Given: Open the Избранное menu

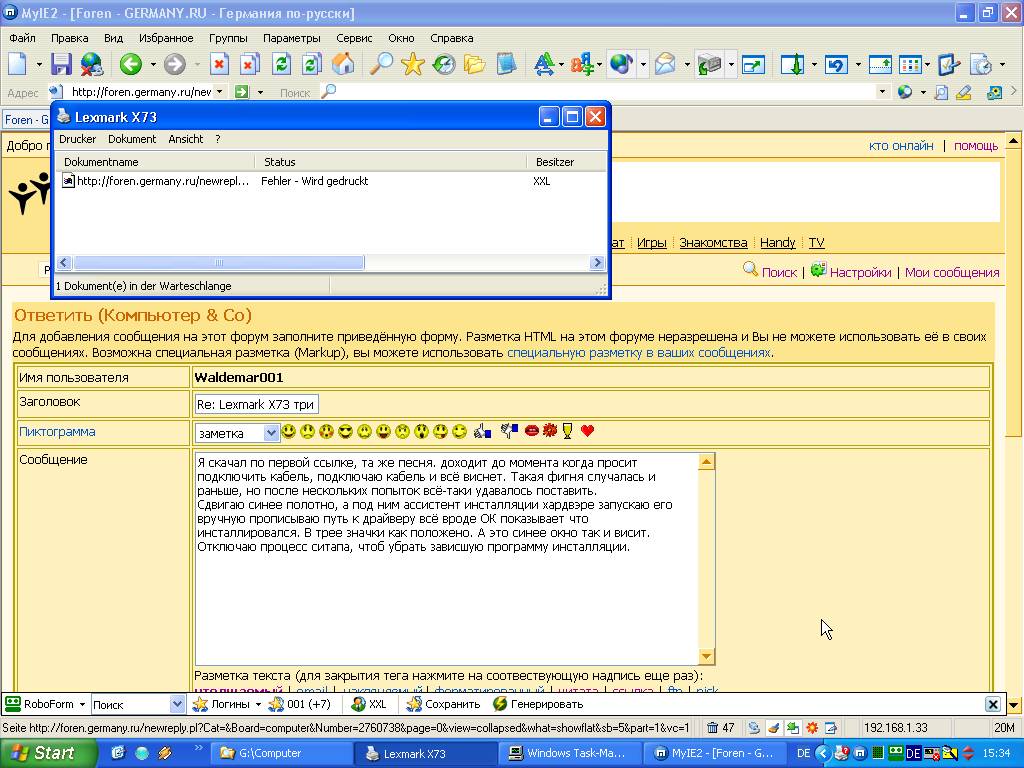Looking at the screenshot, I should tap(166, 38).
